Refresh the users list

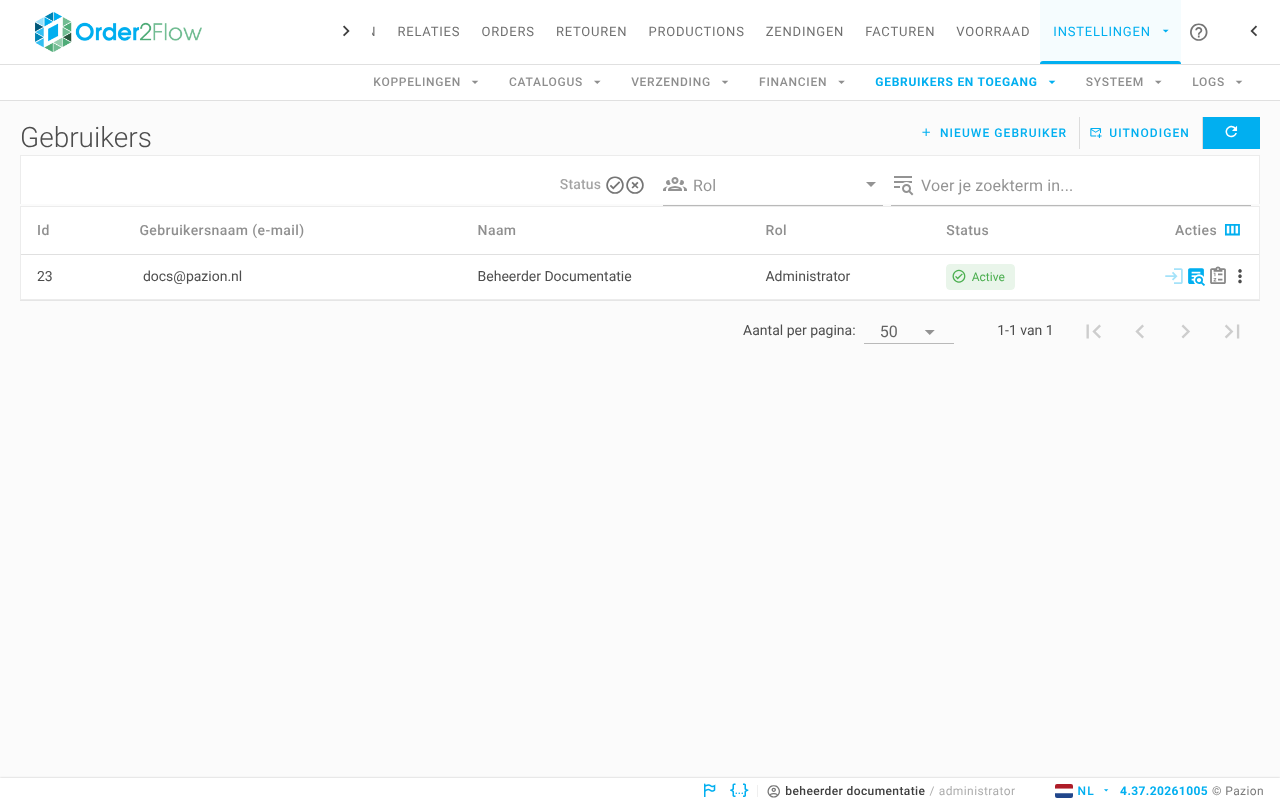[x=1231, y=132]
